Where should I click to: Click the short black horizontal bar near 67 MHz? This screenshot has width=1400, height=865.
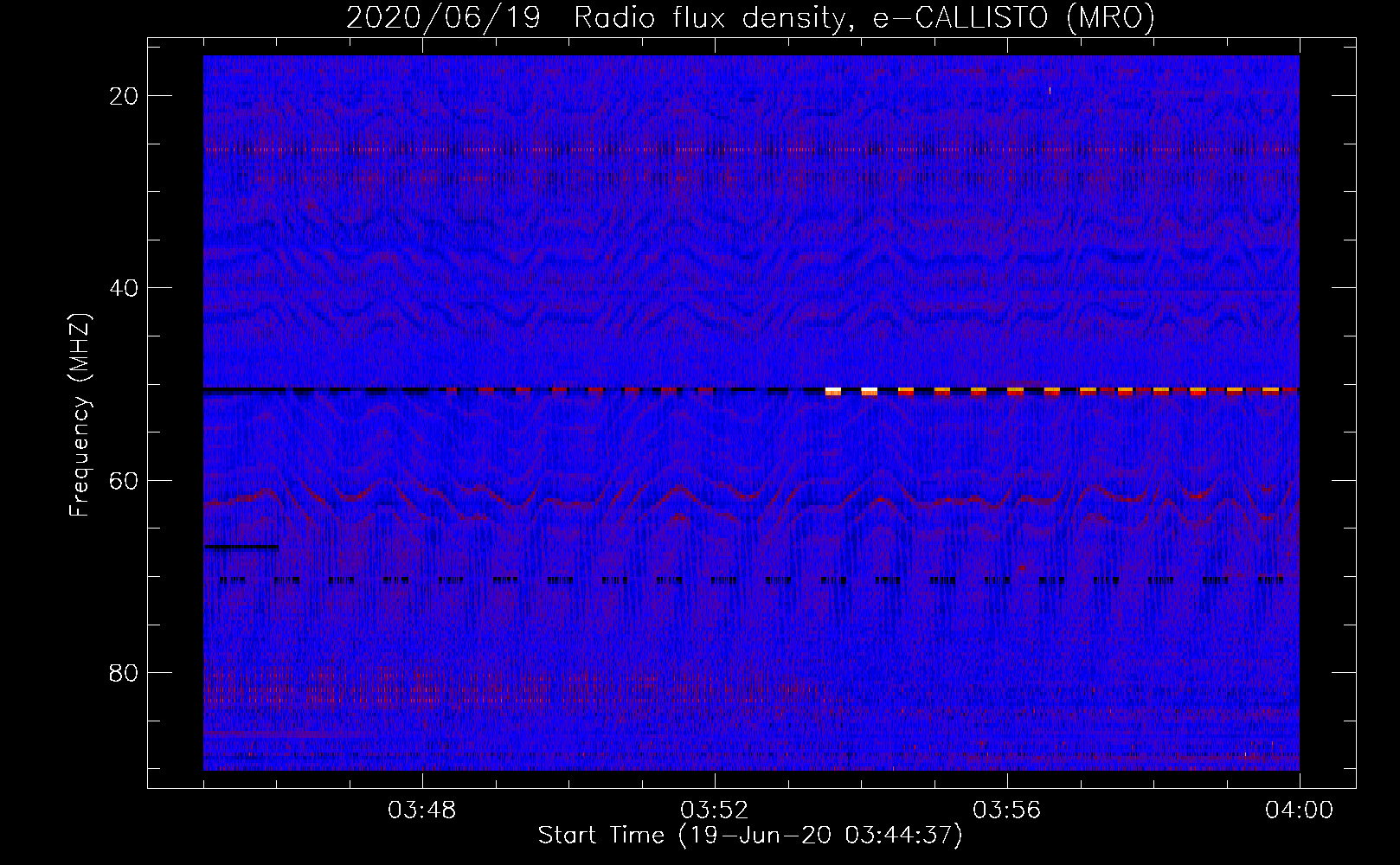241,547
